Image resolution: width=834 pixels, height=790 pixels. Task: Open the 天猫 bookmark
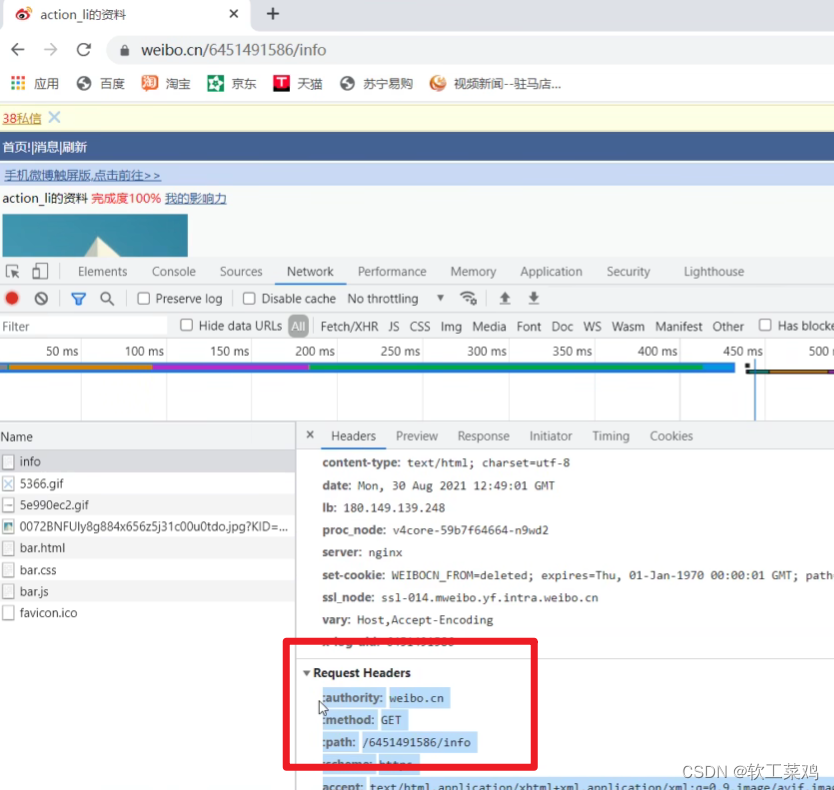298,84
